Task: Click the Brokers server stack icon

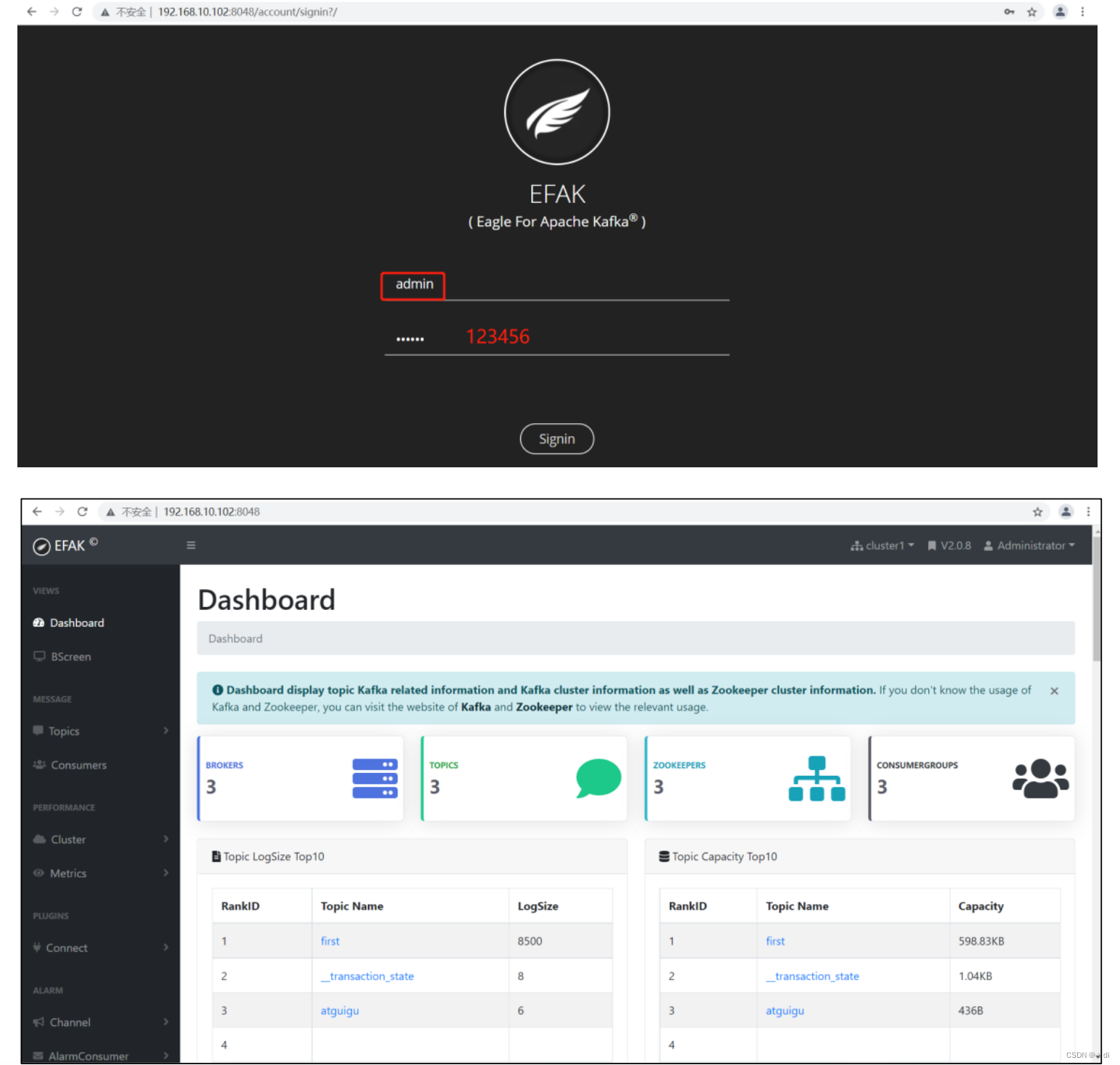Action: [x=375, y=779]
